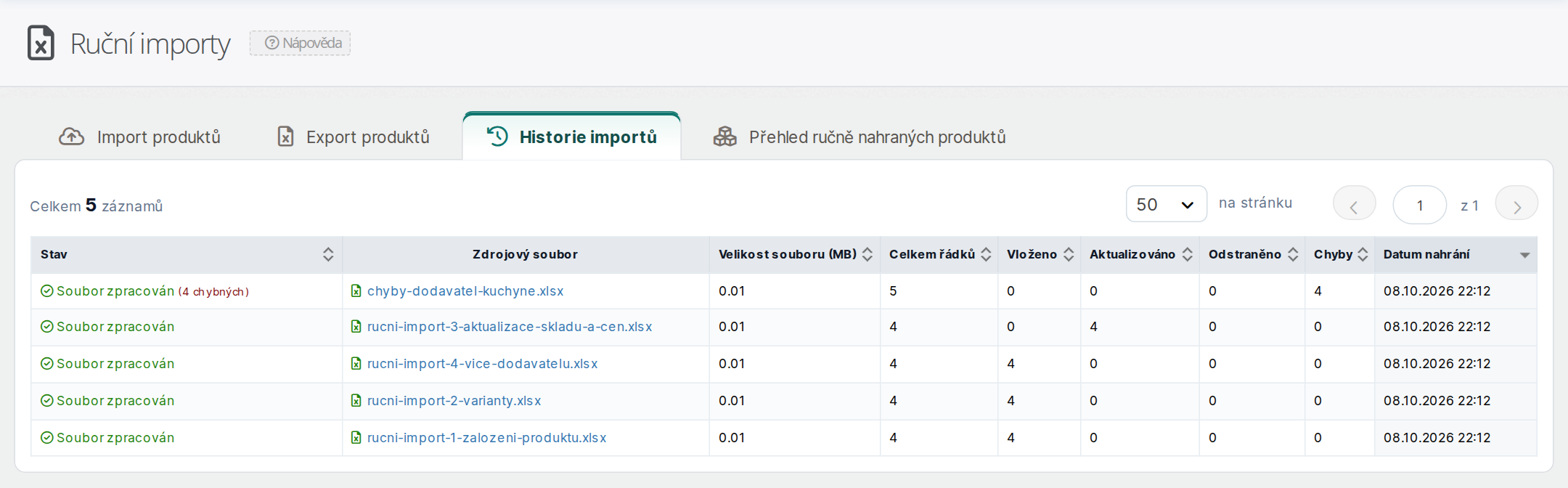This screenshot has height=488, width=1568.
Task: Click the status check icon in chyby-dodavatel-kuchyne row
Action: [47, 291]
